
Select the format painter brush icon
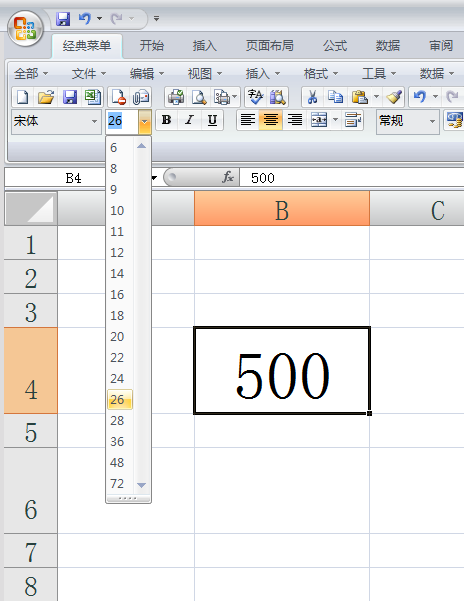(394, 97)
